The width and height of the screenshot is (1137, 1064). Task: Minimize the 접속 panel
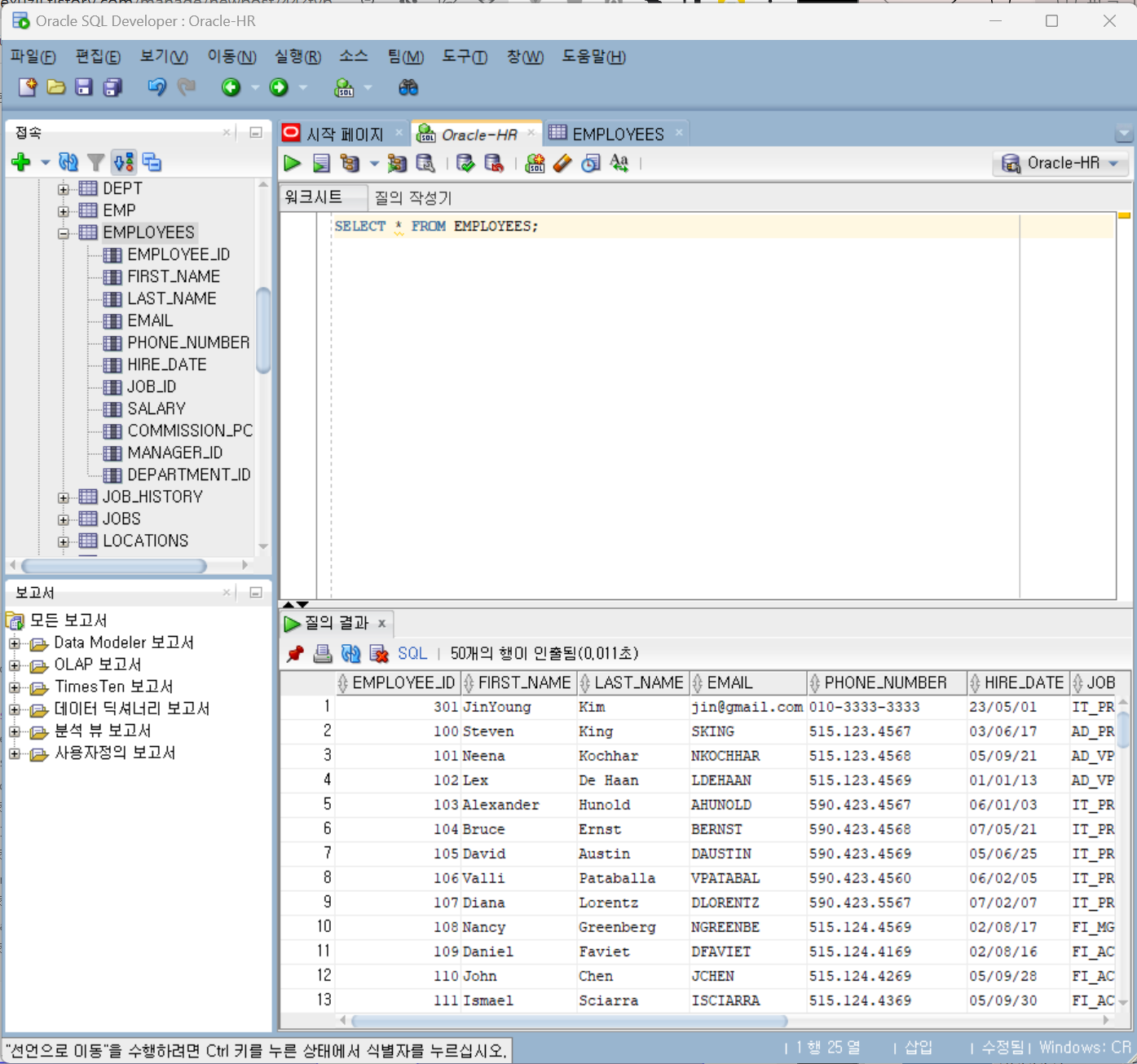click(256, 132)
